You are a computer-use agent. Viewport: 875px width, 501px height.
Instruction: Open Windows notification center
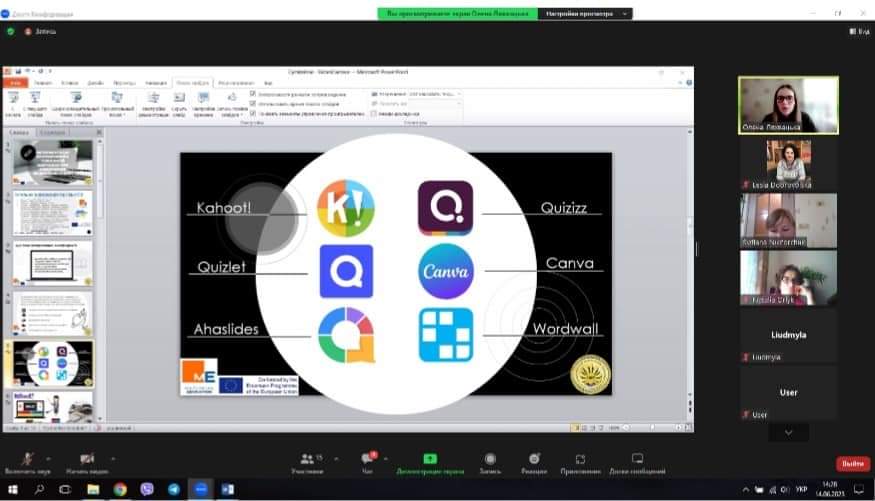click(859, 489)
